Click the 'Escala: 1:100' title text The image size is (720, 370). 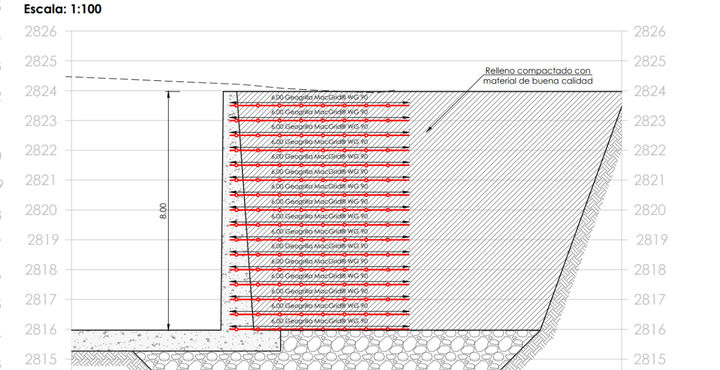click(x=63, y=8)
